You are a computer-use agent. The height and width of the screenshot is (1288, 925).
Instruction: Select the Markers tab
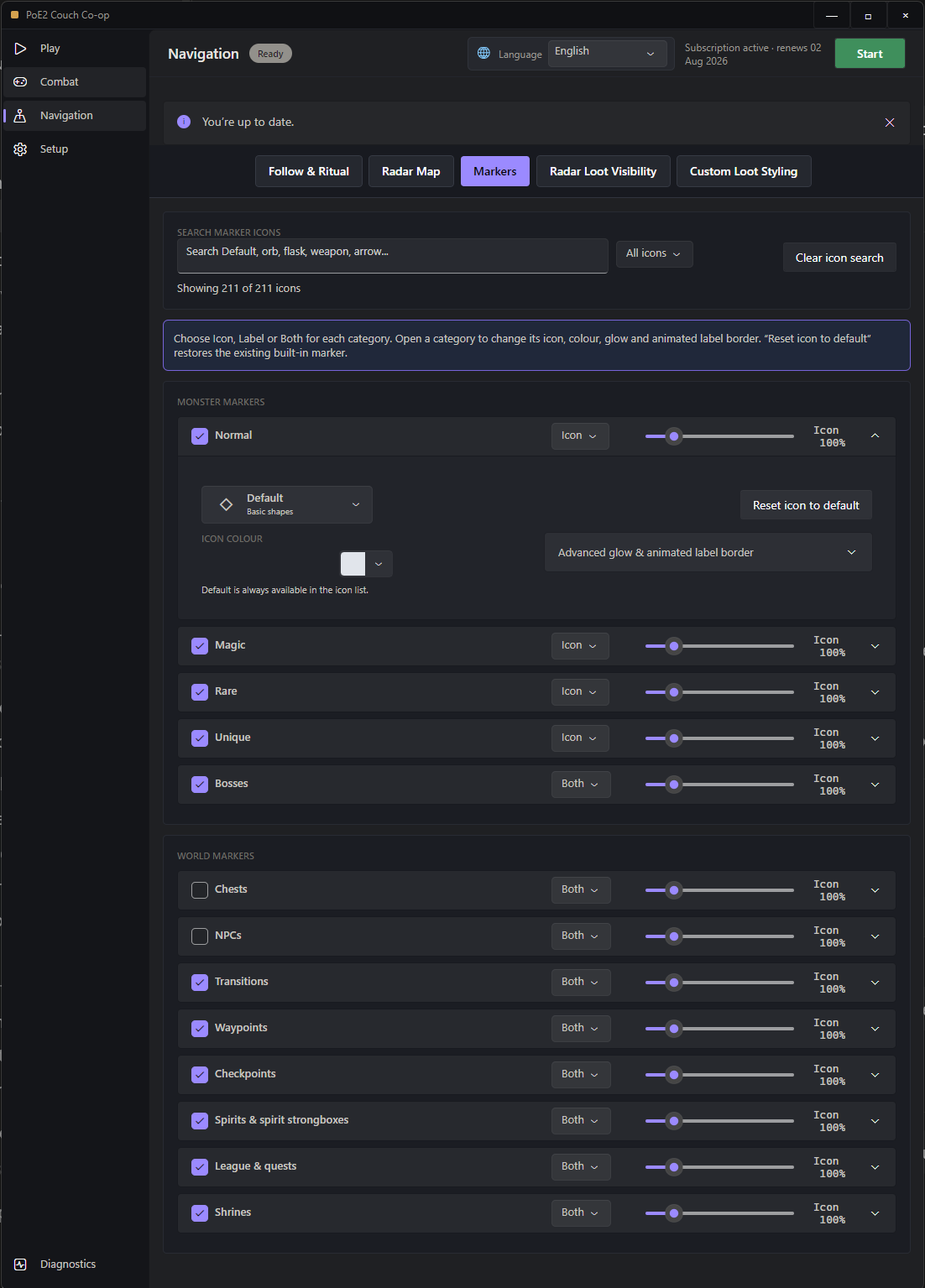(495, 171)
